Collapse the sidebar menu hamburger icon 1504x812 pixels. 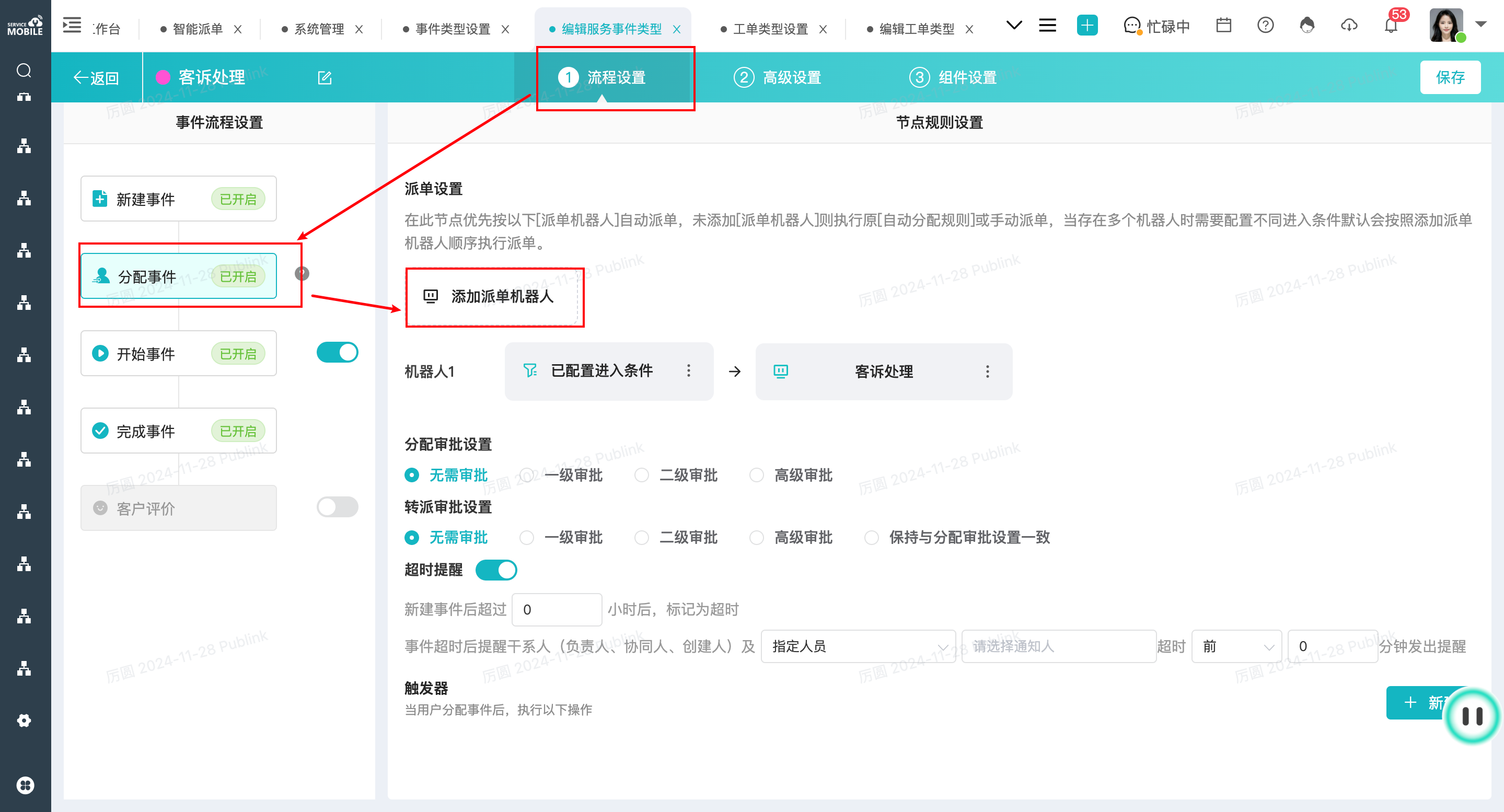click(x=73, y=26)
